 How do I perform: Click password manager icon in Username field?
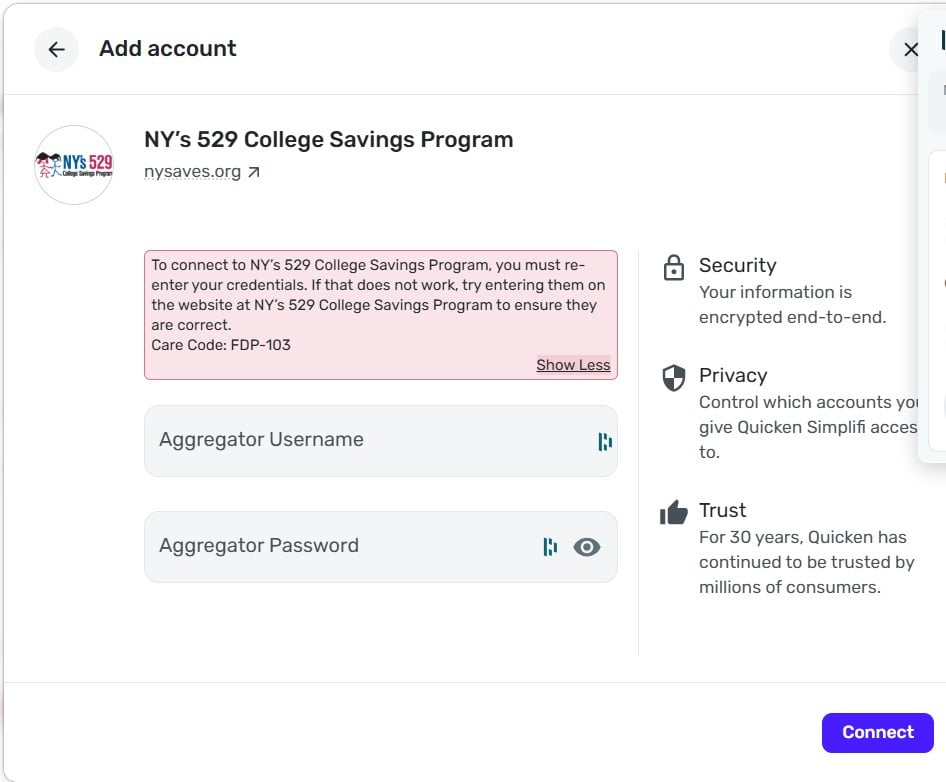click(x=604, y=441)
